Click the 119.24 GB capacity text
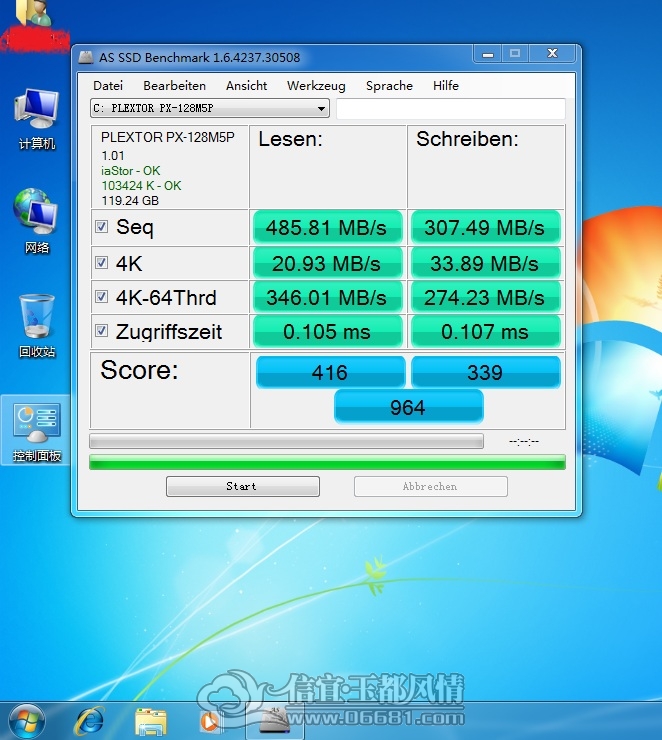Viewport: 662px width, 740px height. 130,201
